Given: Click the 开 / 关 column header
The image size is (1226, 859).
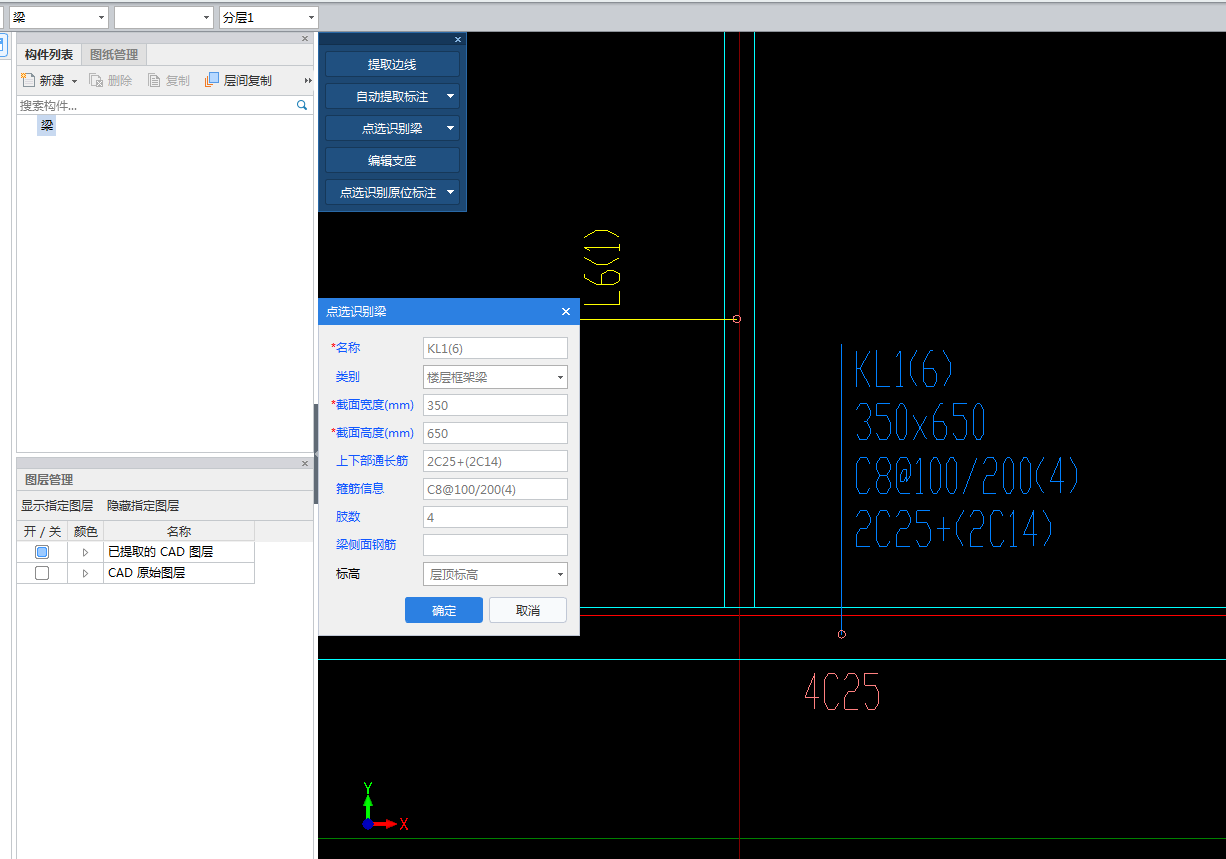Looking at the screenshot, I should [43, 532].
